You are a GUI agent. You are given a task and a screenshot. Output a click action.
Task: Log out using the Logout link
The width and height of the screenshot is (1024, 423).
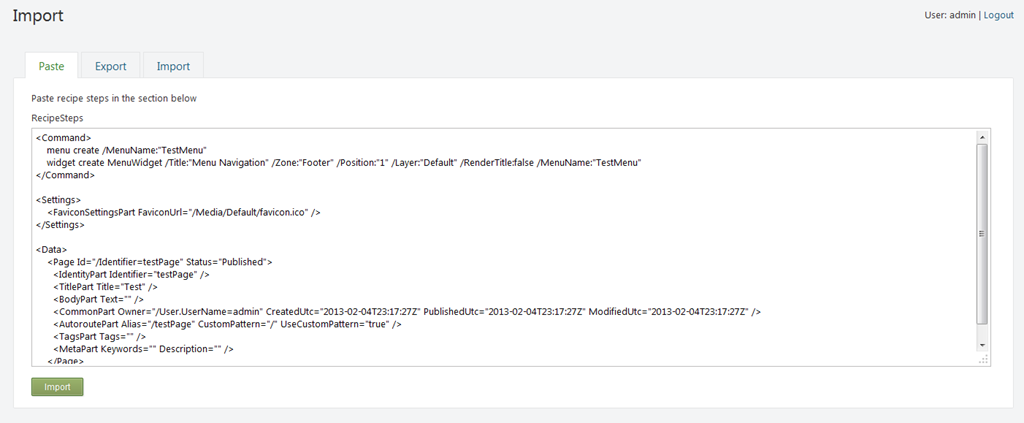(998, 16)
